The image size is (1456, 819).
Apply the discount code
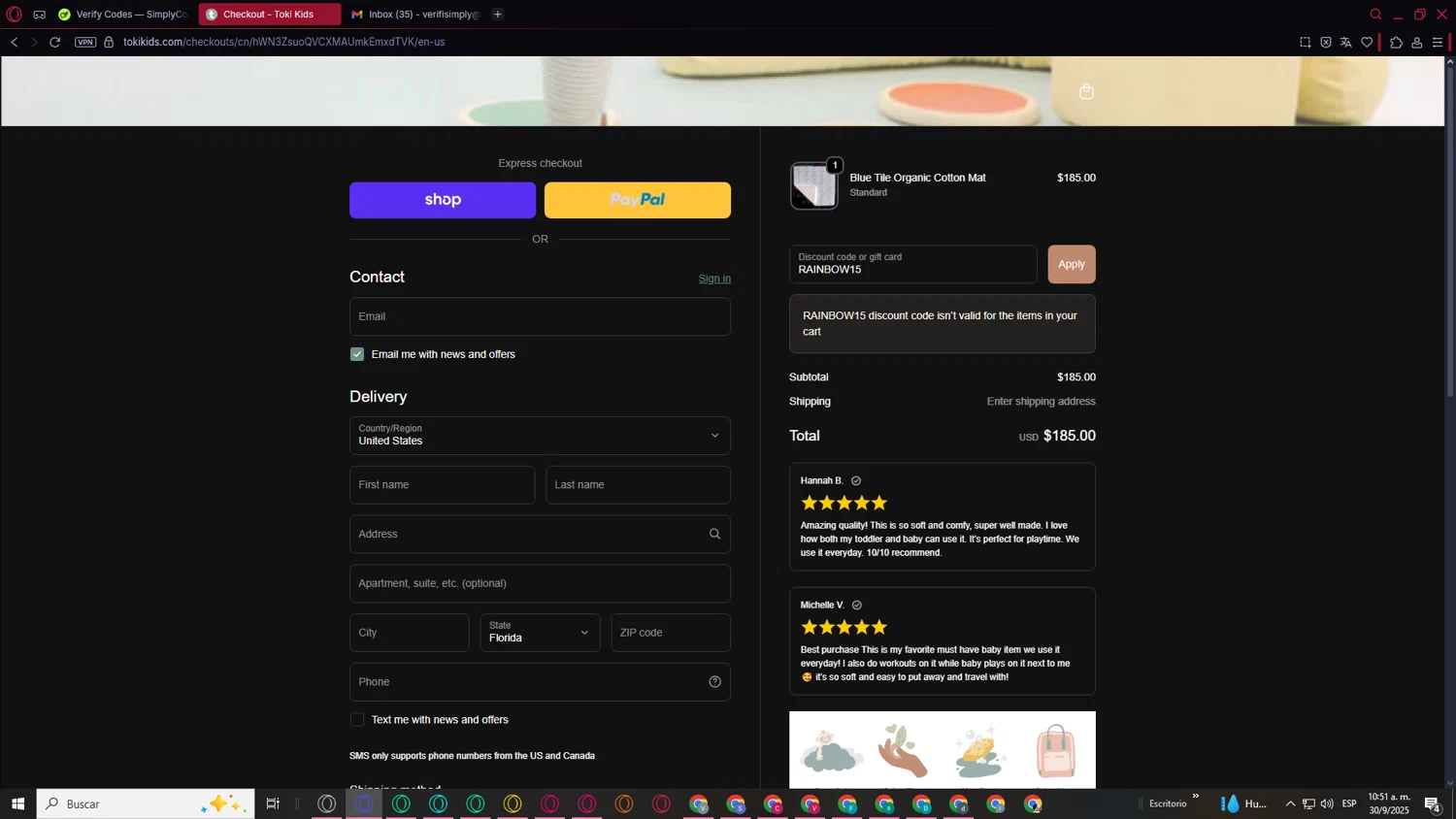[x=1072, y=264]
